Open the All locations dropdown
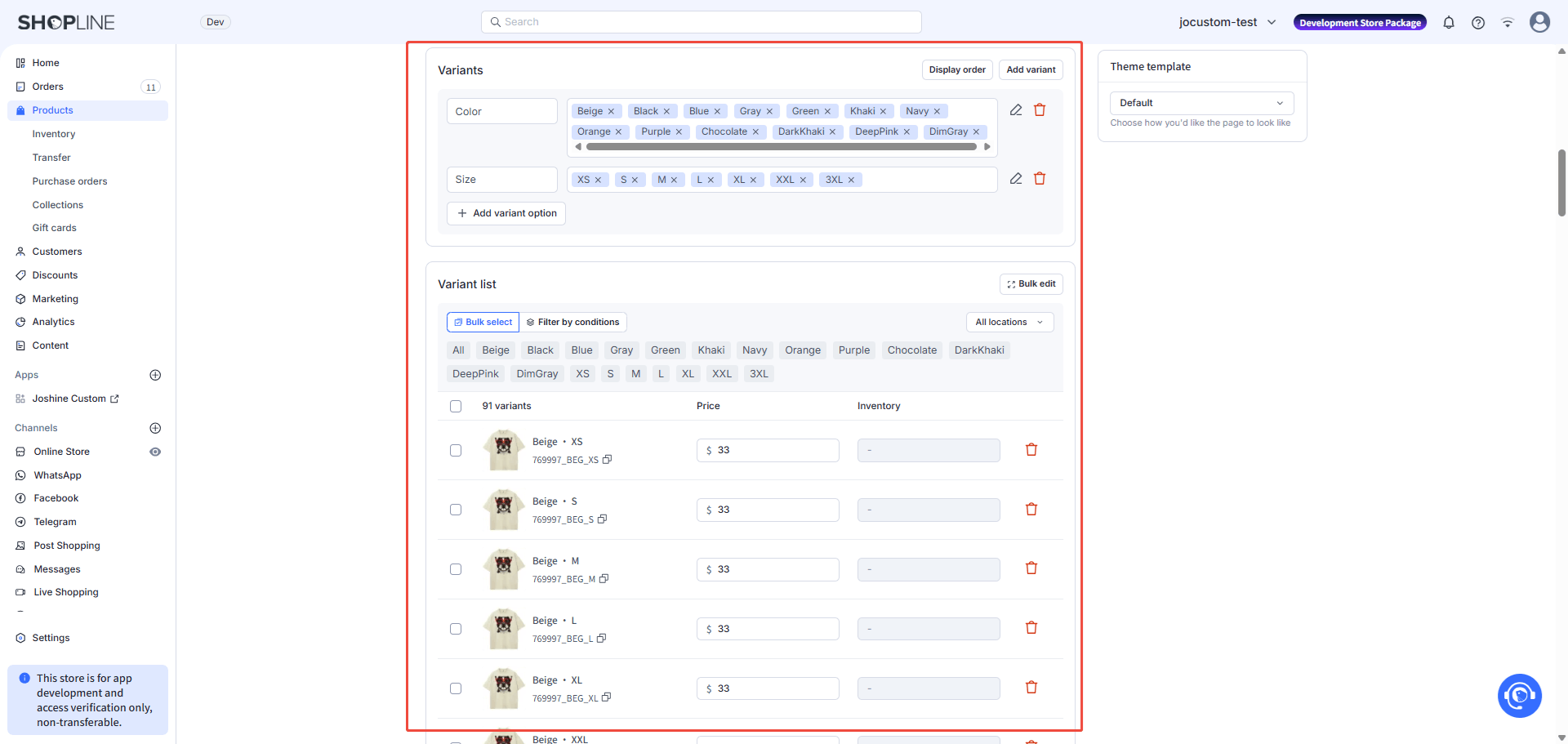This screenshot has height=744, width=1568. click(1009, 323)
